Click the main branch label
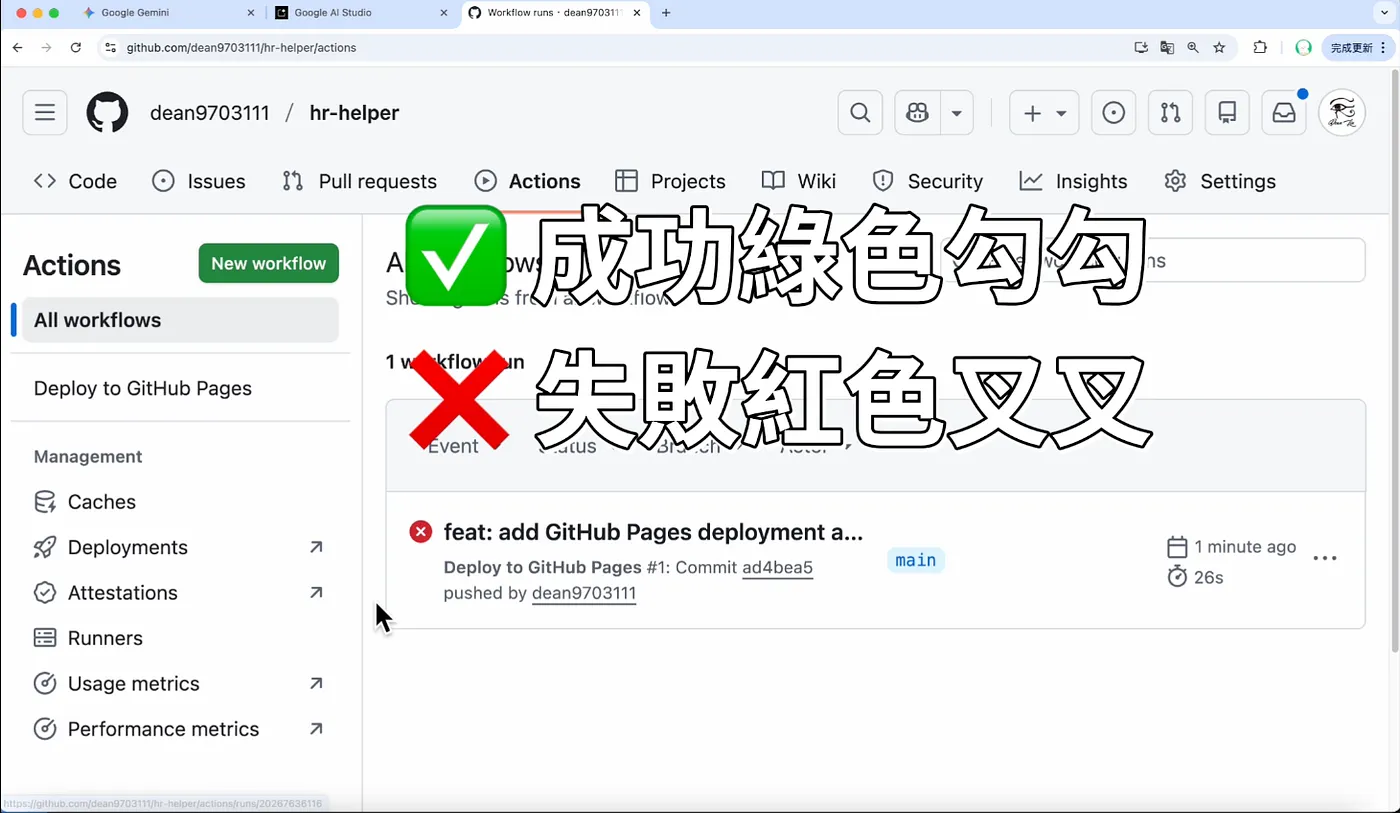 point(916,560)
